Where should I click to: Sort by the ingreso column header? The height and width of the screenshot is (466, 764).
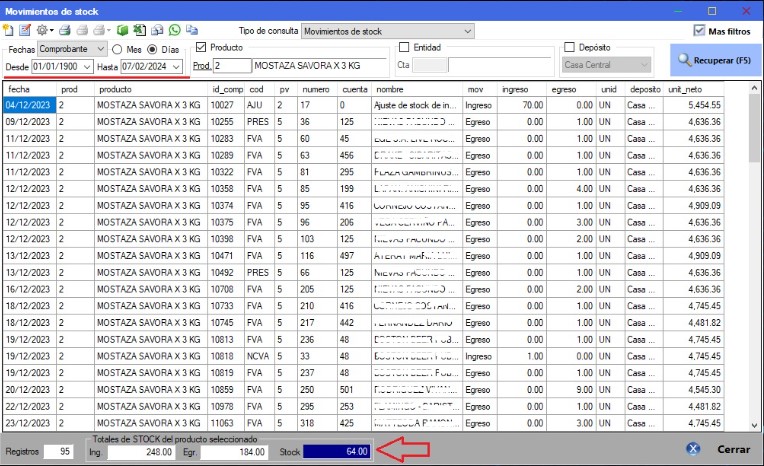(522, 89)
